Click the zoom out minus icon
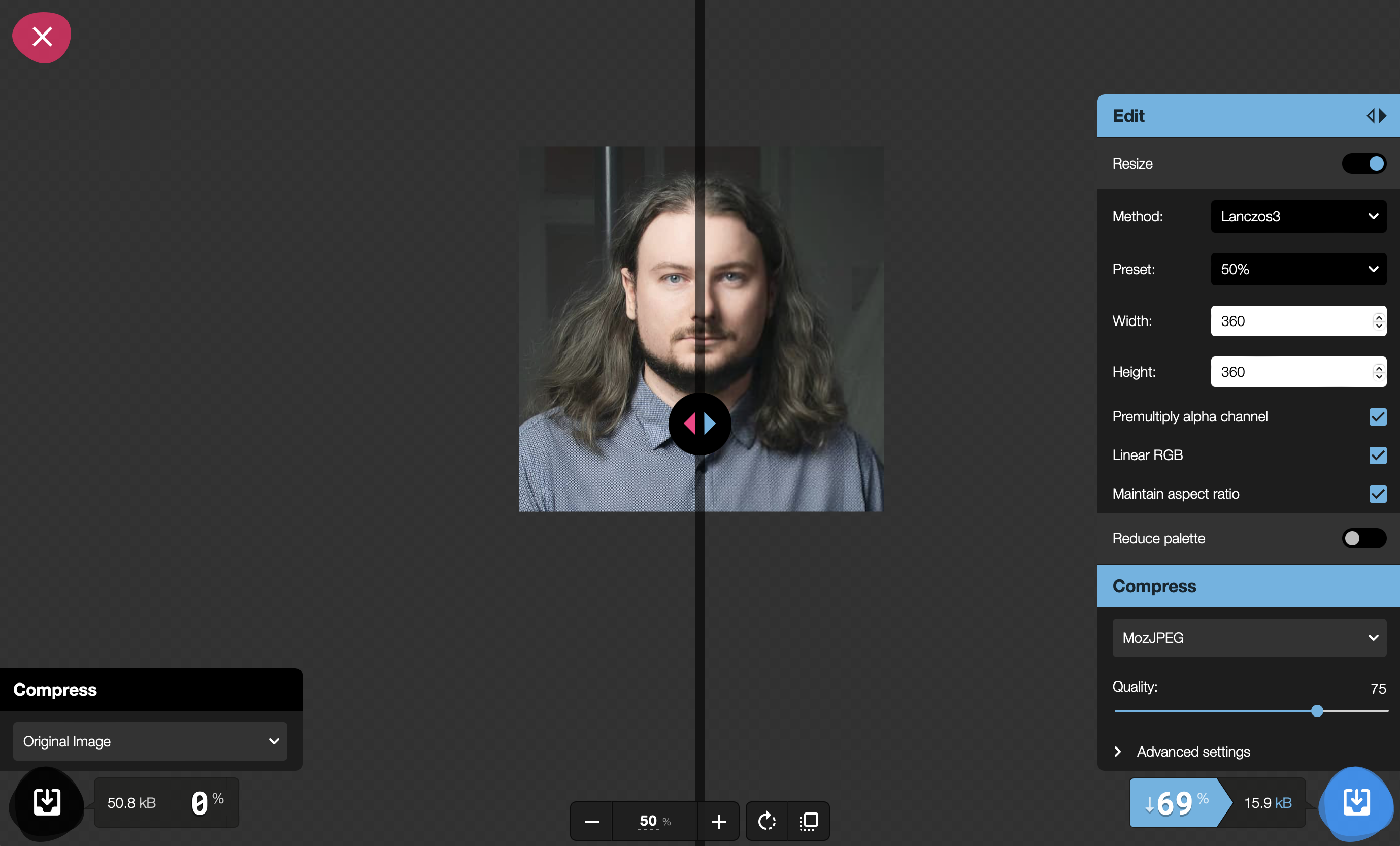1400x846 pixels. pyautogui.click(x=591, y=821)
